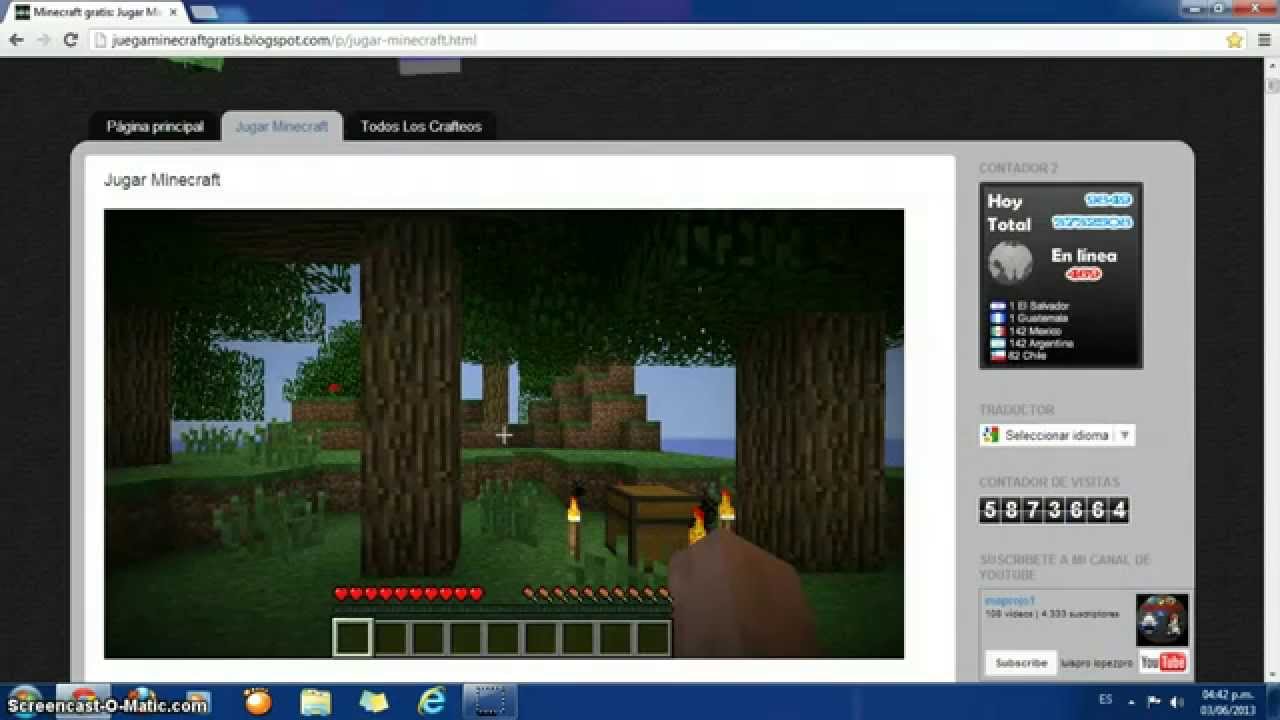Image resolution: width=1280 pixels, height=720 pixels.
Task: Open the File Explorer taskbar icon
Action: pyautogui.click(x=316, y=702)
